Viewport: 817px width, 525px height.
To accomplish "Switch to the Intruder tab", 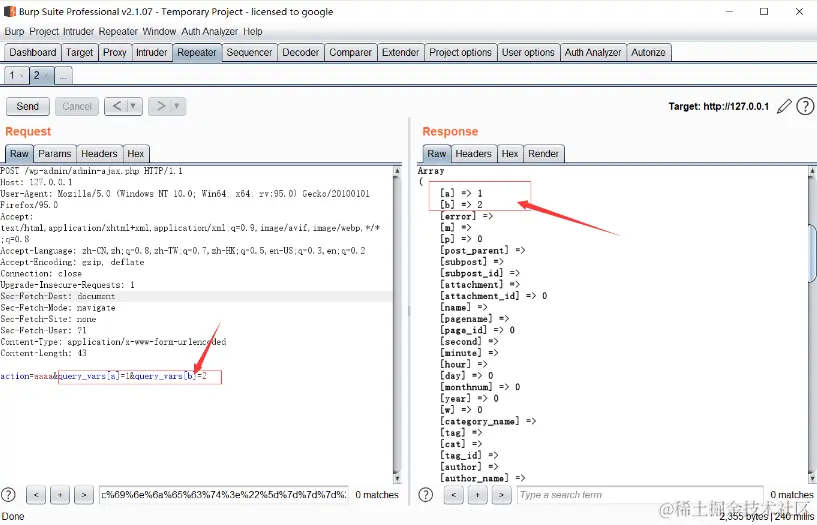I will (x=152, y=53).
